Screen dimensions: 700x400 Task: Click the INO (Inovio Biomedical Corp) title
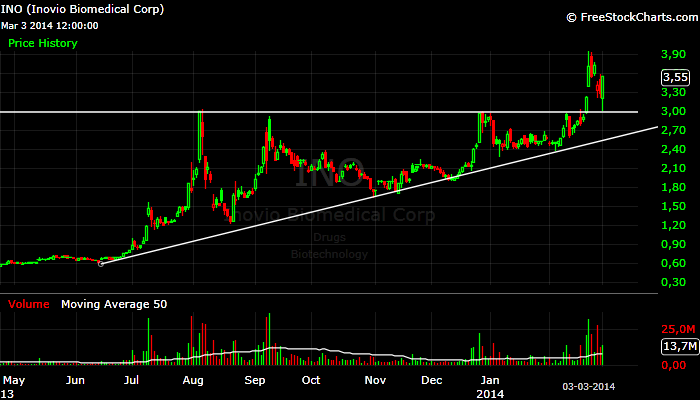(x=82, y=9)
